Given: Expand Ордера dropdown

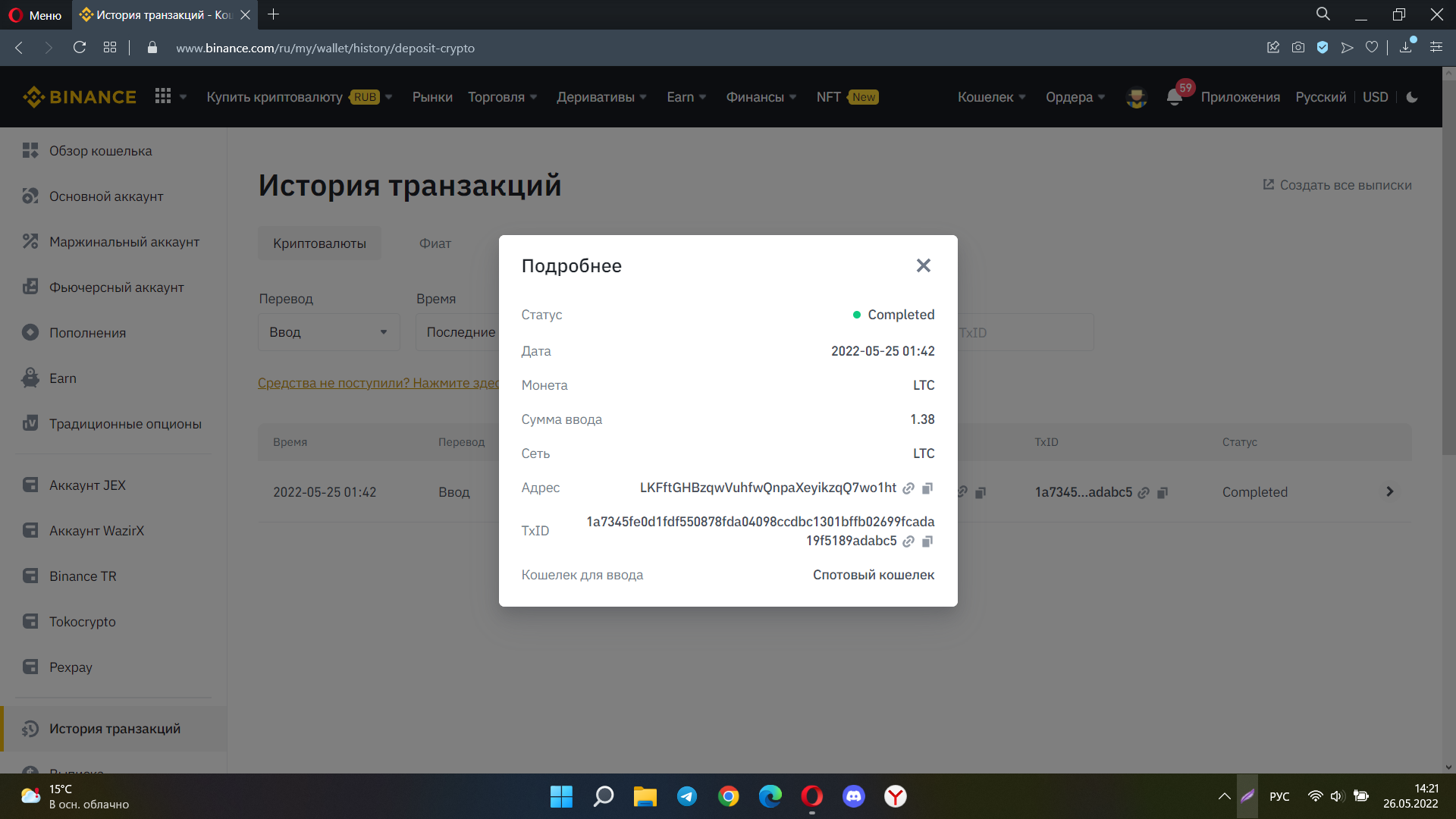Looking at the screenshot, I should click(1075, 97).
